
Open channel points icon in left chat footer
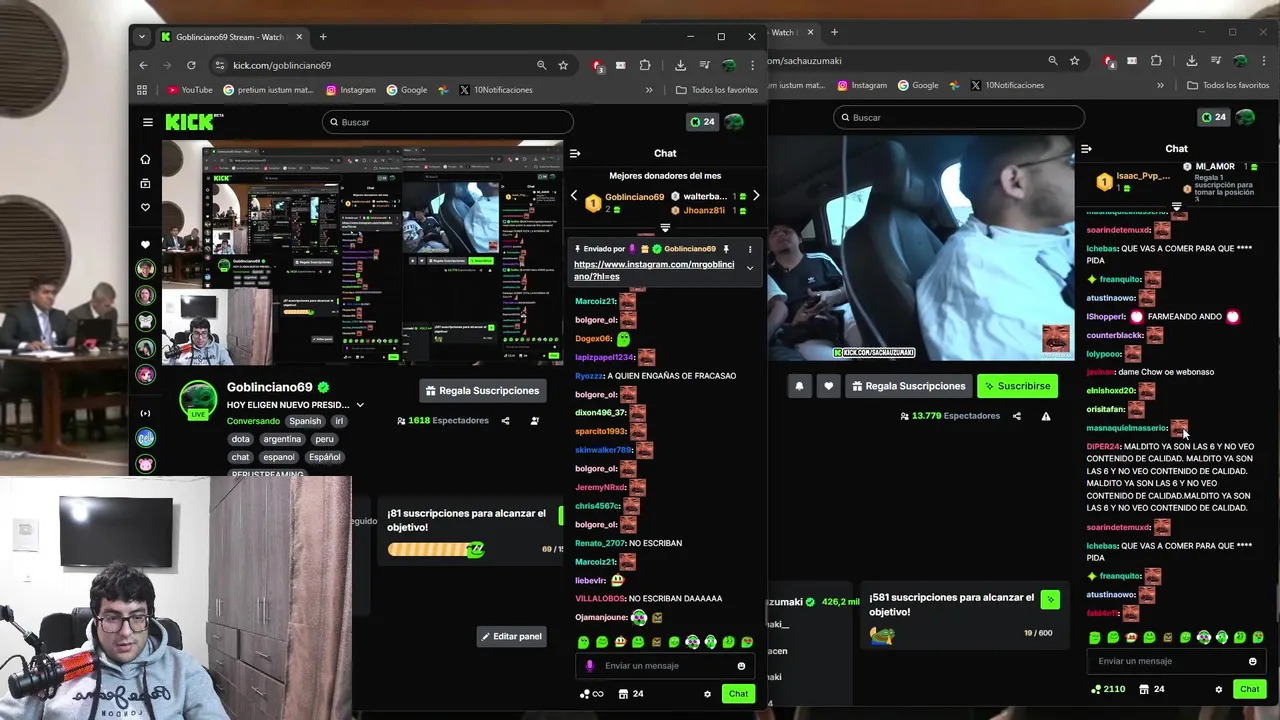591,694
